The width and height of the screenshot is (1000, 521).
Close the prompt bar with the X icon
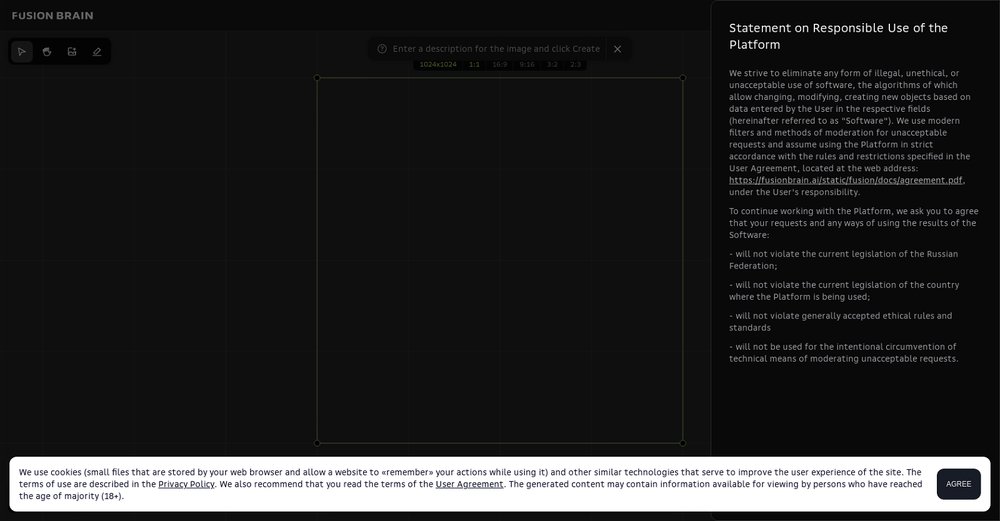pos(617,49)
